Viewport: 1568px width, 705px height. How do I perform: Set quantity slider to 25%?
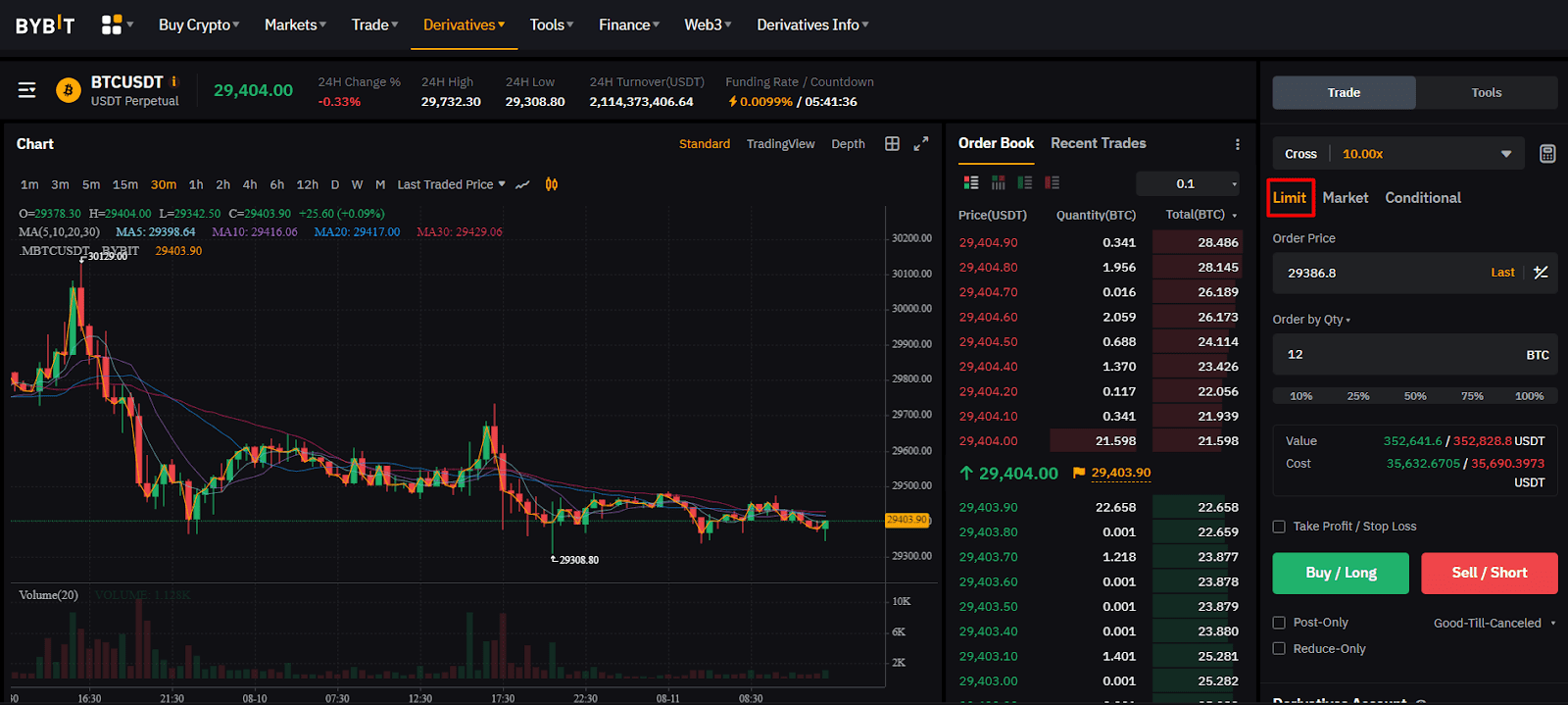pyautogui.click(x=1358, y=396)
